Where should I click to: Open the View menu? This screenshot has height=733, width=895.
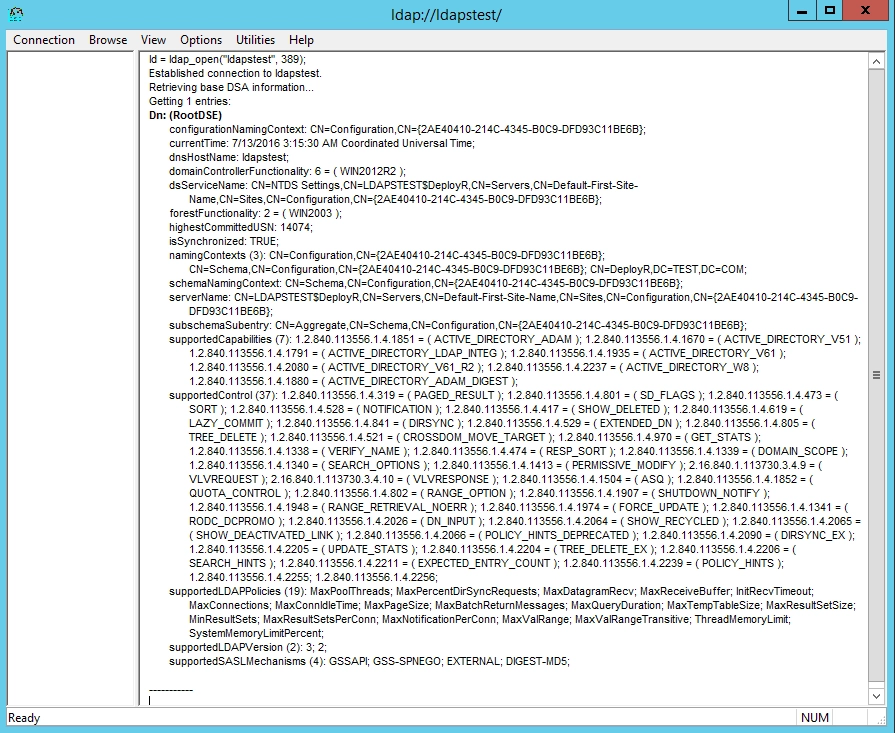[x=153, y=40]
